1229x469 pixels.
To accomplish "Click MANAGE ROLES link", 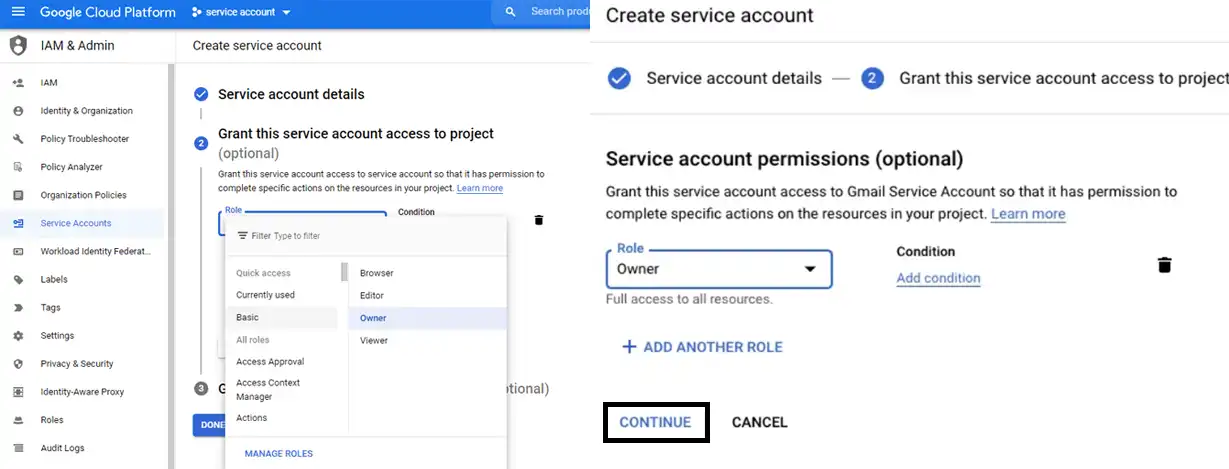I will (x=278, y=454).
